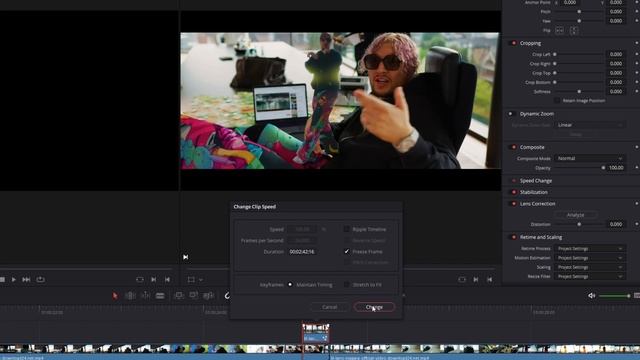
Task: Open the Retime Process dropdown
Action: (589, 248)
